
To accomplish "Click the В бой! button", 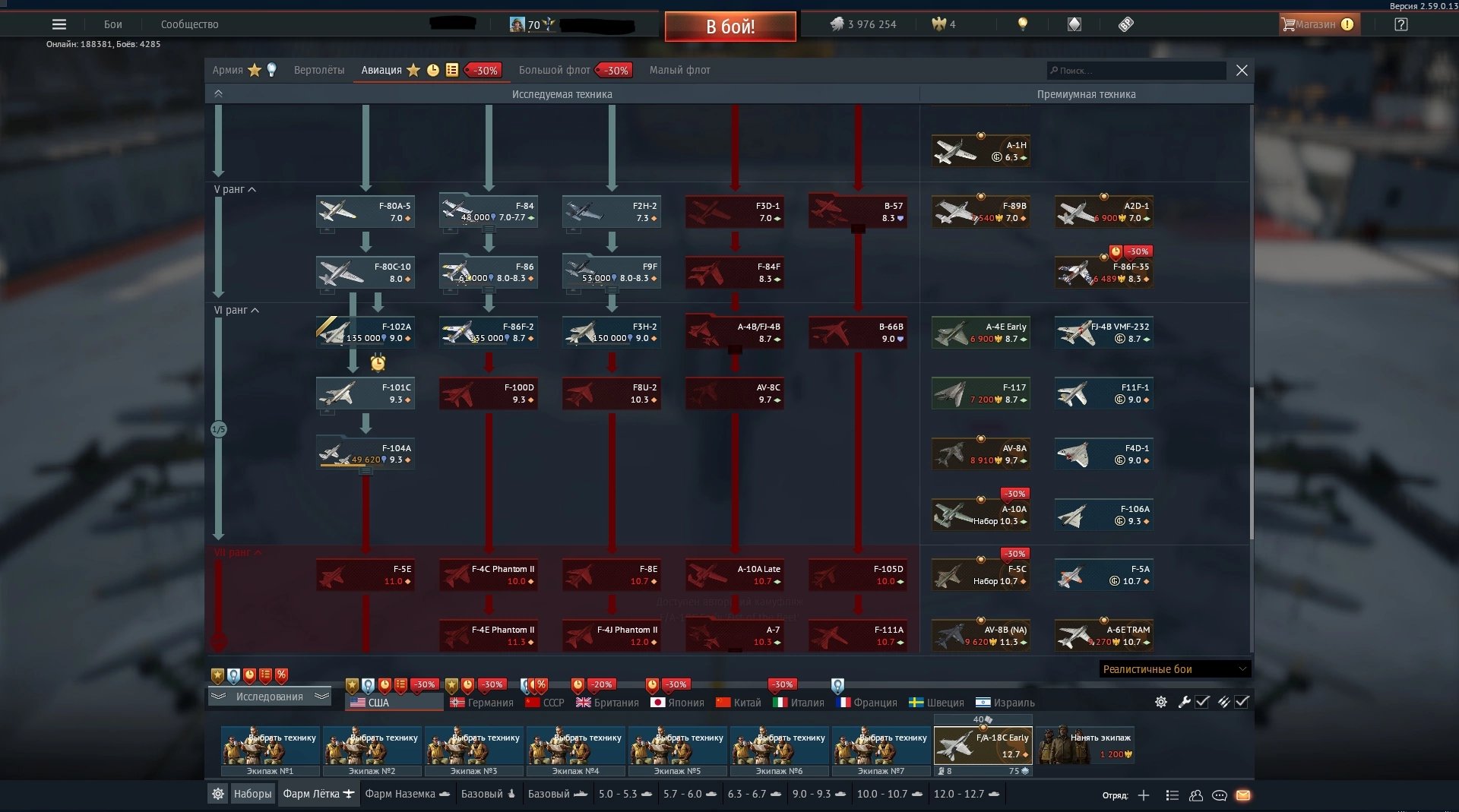I will (x=730, y=27).
